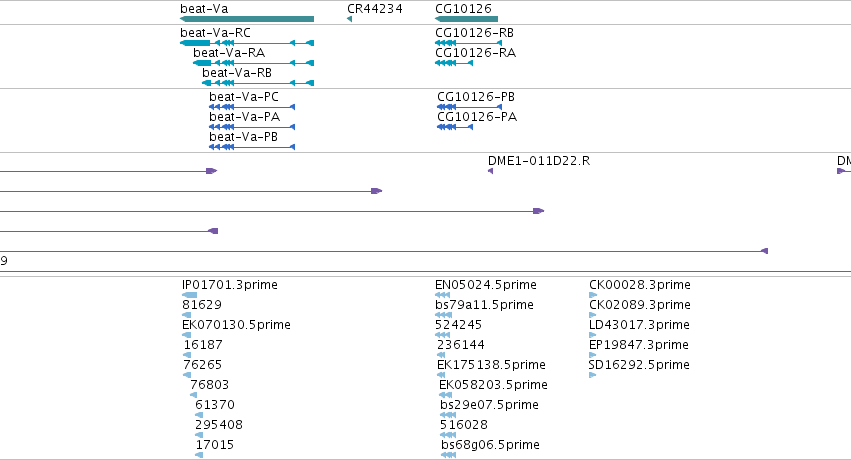851x460 pixels.
Task: Click the DME1-011D22.R arrow glyph
Action: point(490,171)
